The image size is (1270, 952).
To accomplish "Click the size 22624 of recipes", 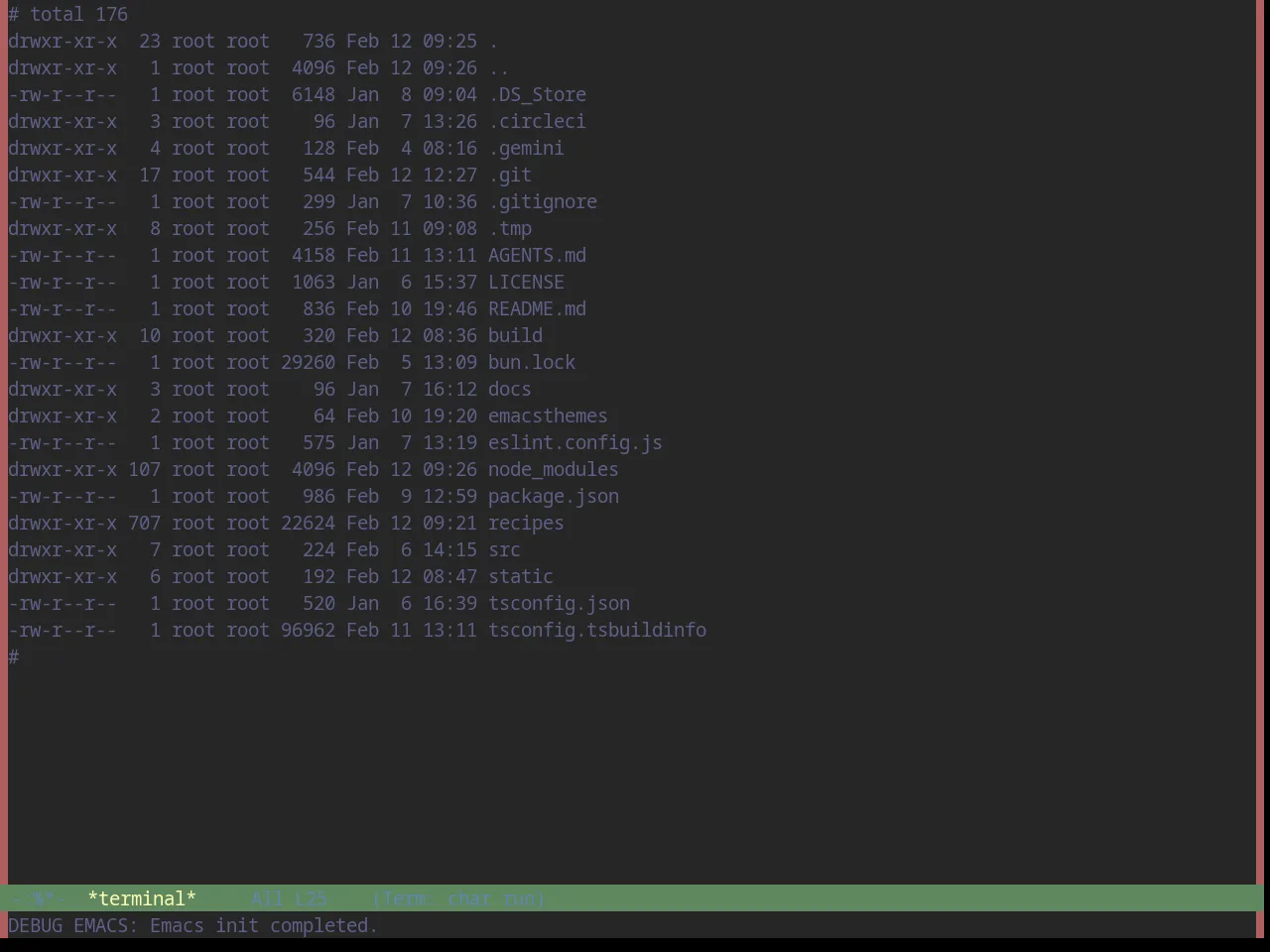I will [308, 523].
